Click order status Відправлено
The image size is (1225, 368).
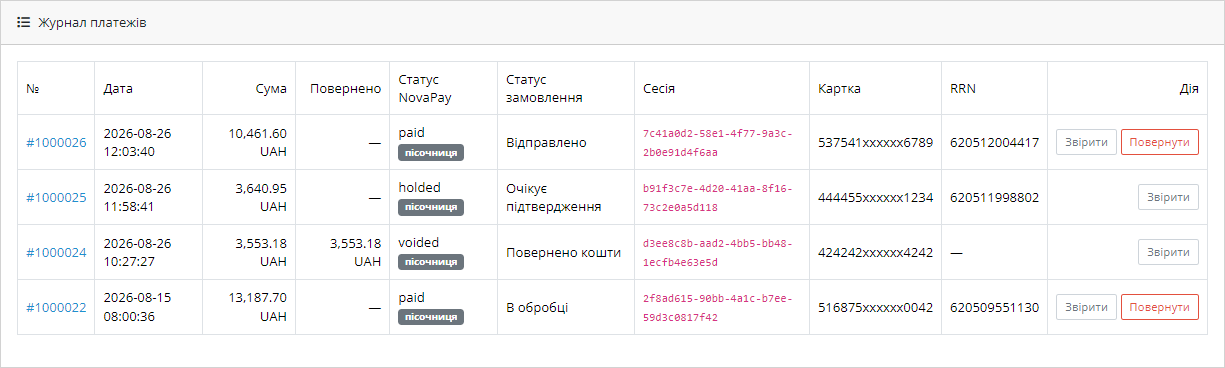pyautogui.click(x=547, y=143)
